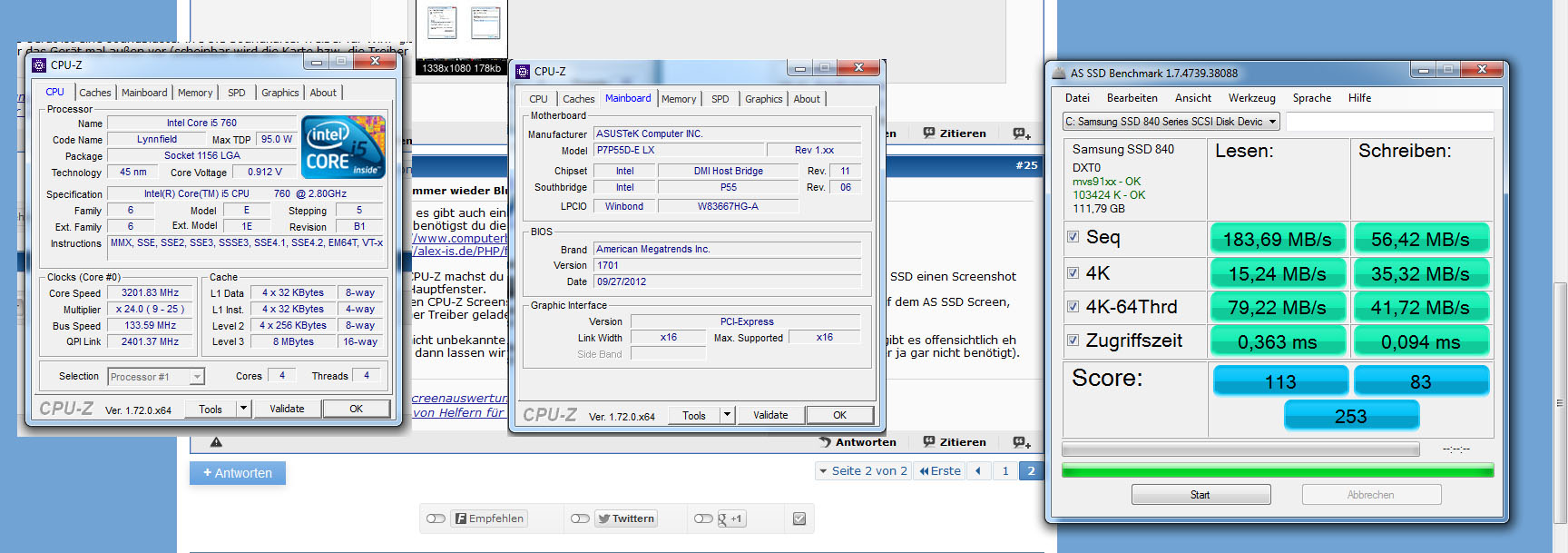Click the Google +1 button
Image resolution: width=1568 pixels, height=553 pixels.
click(x=730, y=518)
